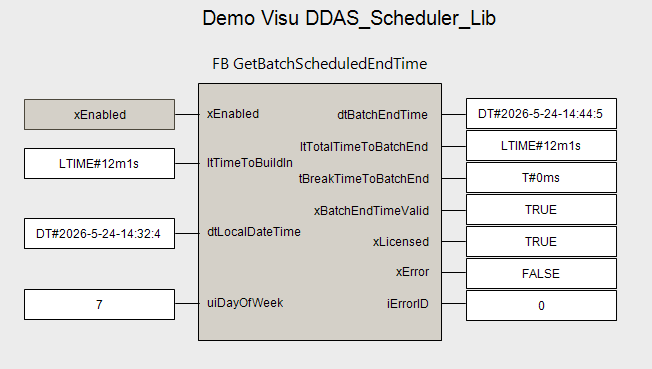Select the ltTotalTimeToBatchEnd output box
This screenshot has width=652, height=369.
[541, 146]
